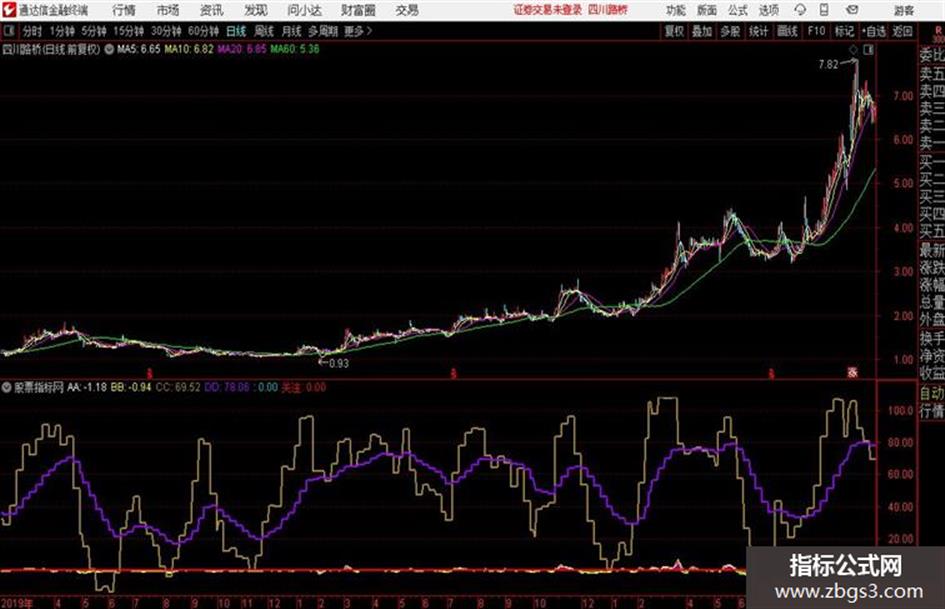Viewport: 945px width, 609px height.
Task: Switch to the 60分钟 period tab
Action: click(203, 31)
